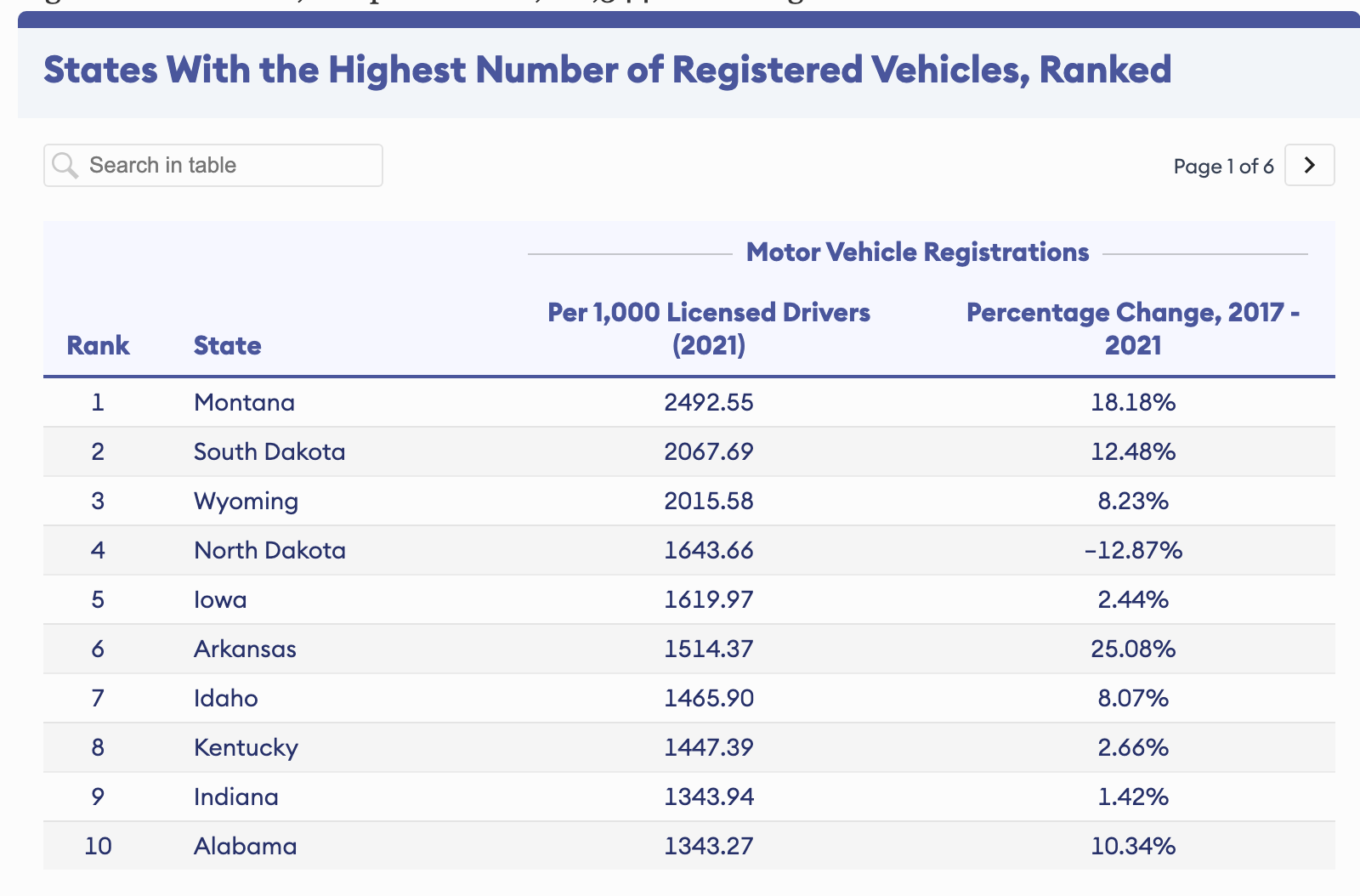Click Per 1,000 Licensed Drivers header
Viewport: 1360px width, 896px height.
[709, 328]
